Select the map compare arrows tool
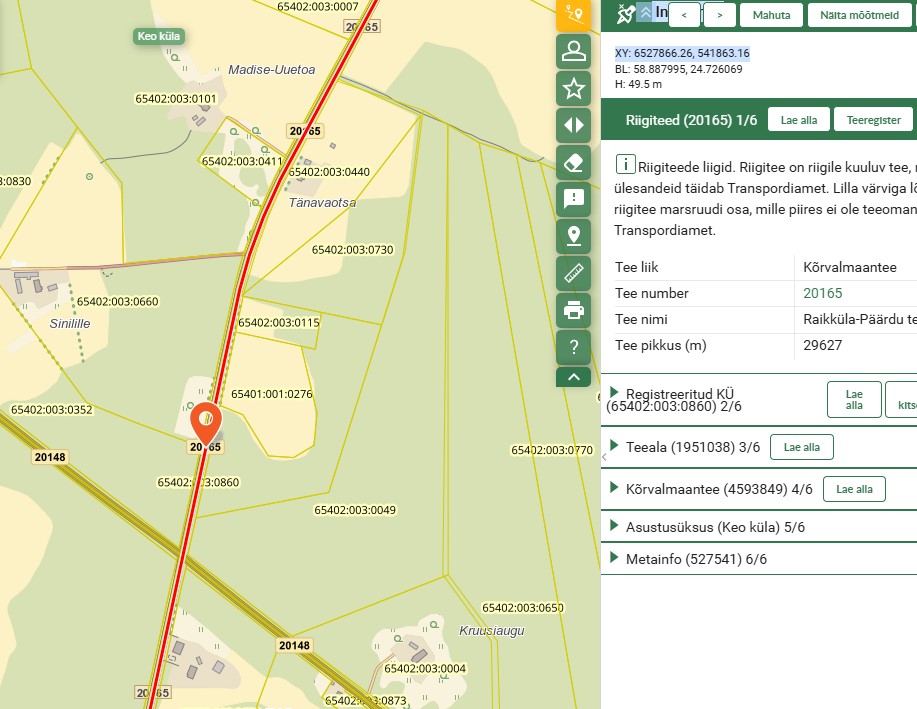917x709 pixels. (574, 125)
